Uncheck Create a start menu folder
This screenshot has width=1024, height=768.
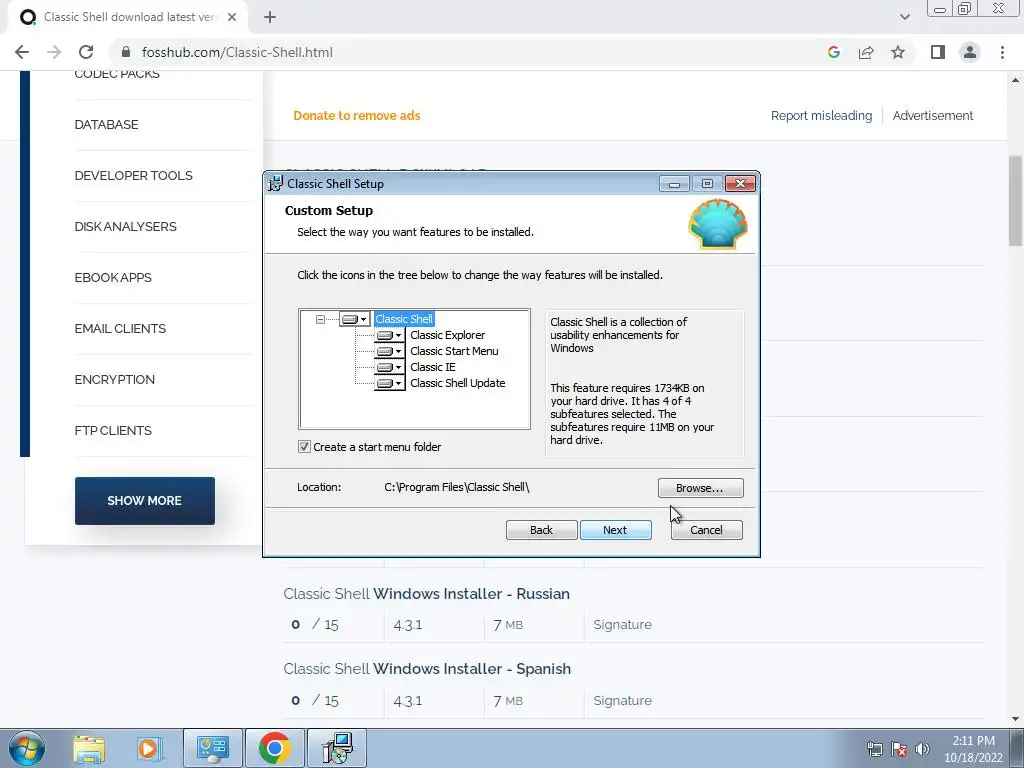pyautogui.click(x=304, y=447)
